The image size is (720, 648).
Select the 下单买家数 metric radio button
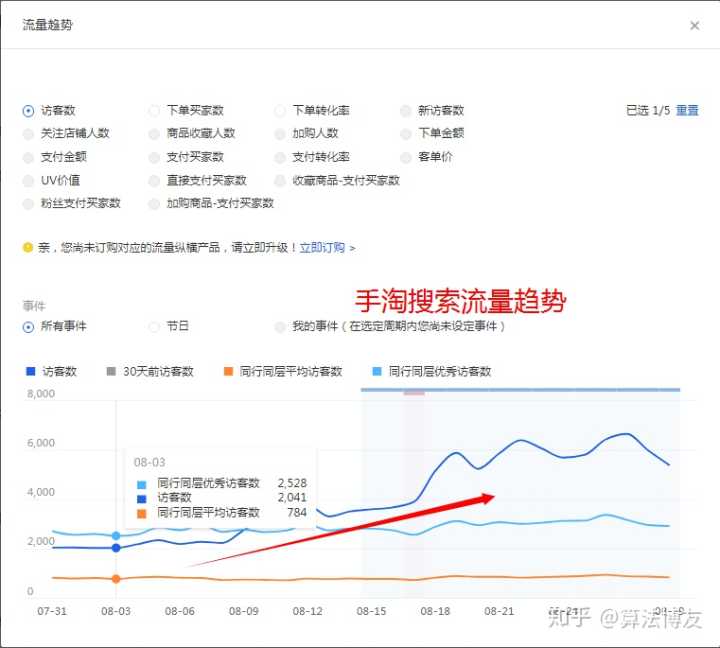[x=154, y=111]
